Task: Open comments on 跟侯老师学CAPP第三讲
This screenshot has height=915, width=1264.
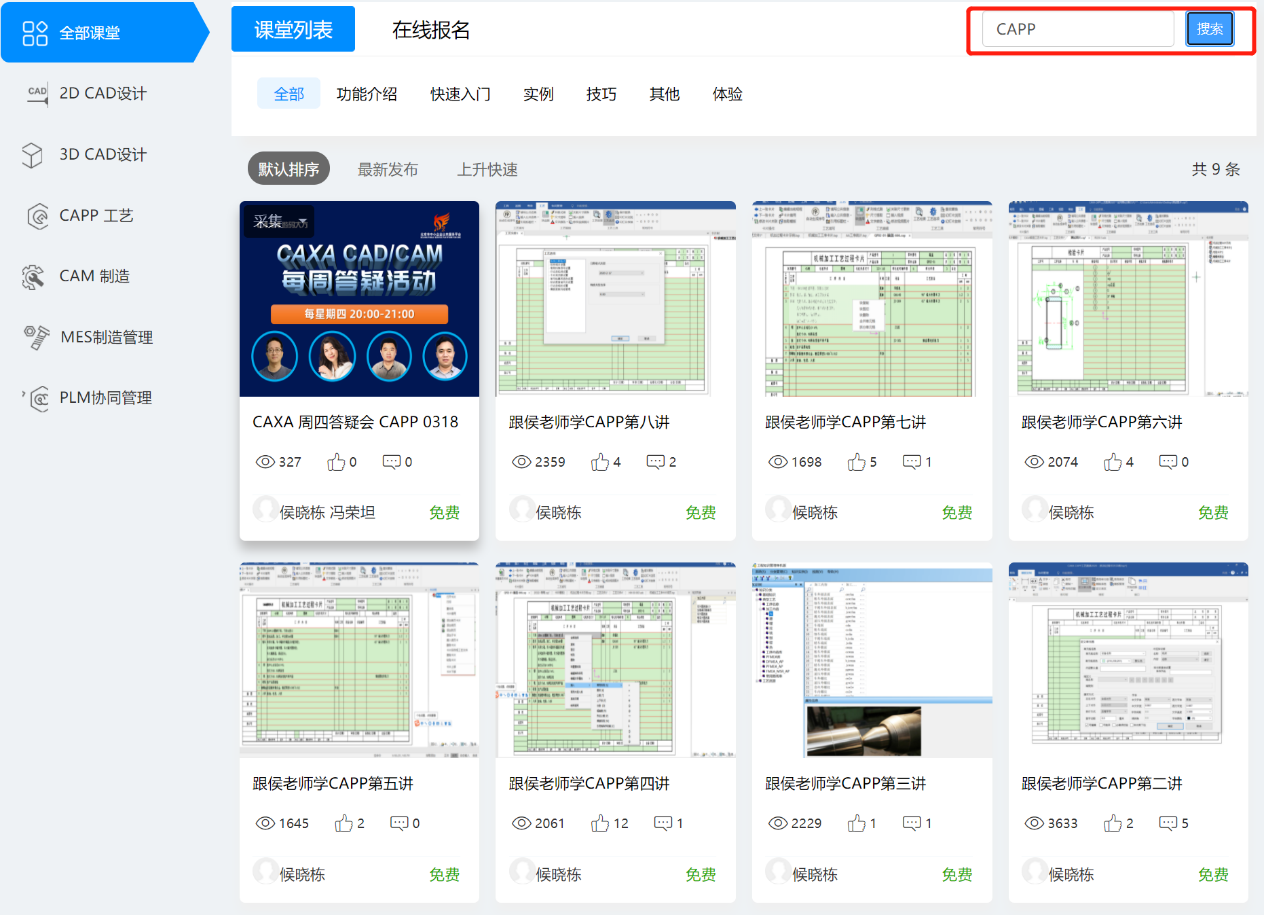Action: (912, 823)
